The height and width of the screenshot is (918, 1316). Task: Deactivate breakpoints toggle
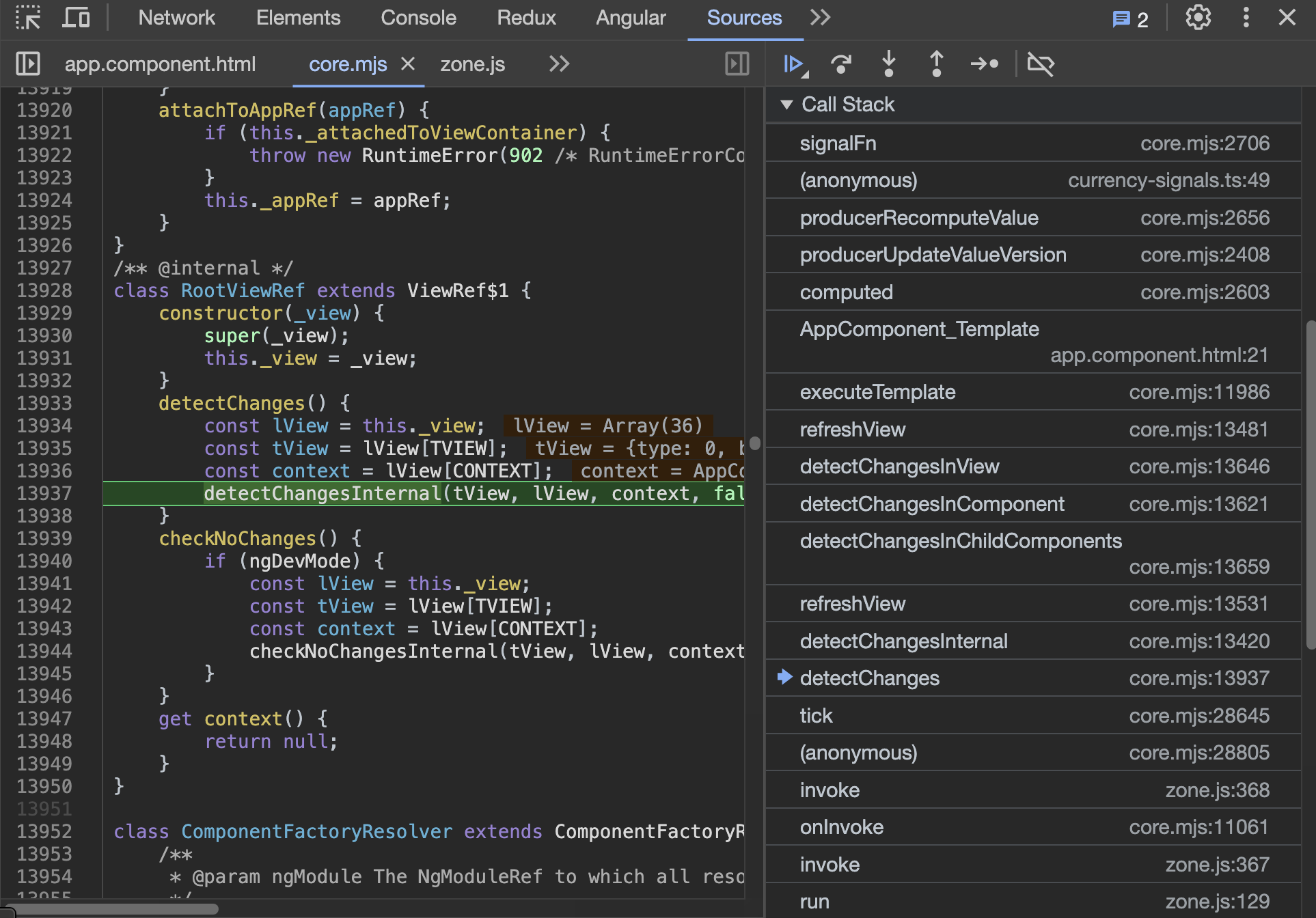[x=1040, y=64]
